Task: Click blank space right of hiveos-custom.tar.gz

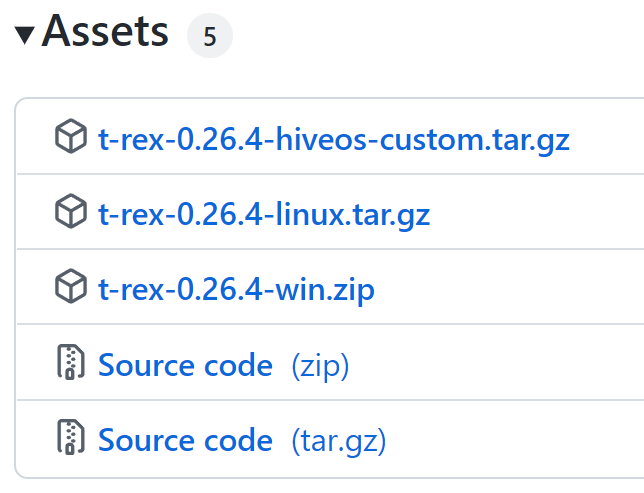Action: coord(608,139)
